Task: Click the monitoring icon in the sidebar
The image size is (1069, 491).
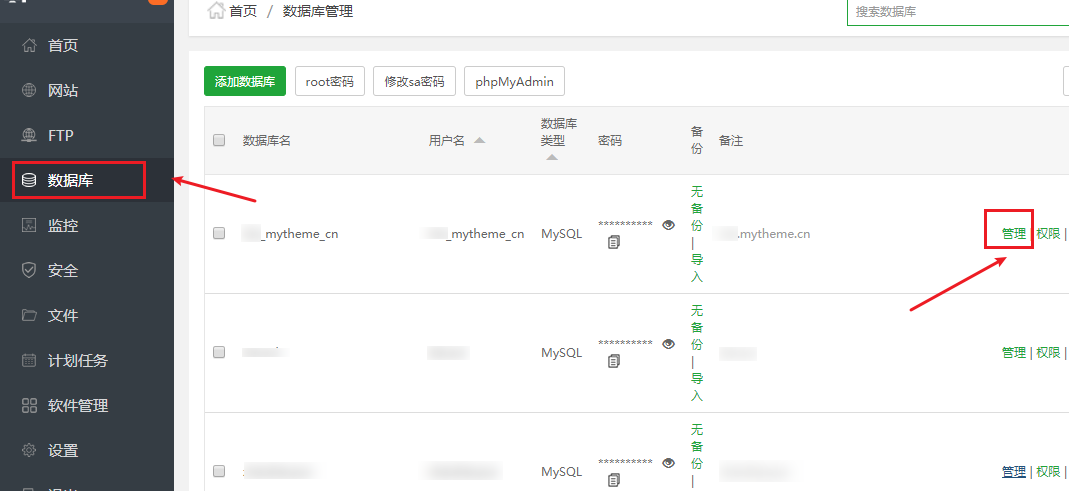Action: [29, 225]
